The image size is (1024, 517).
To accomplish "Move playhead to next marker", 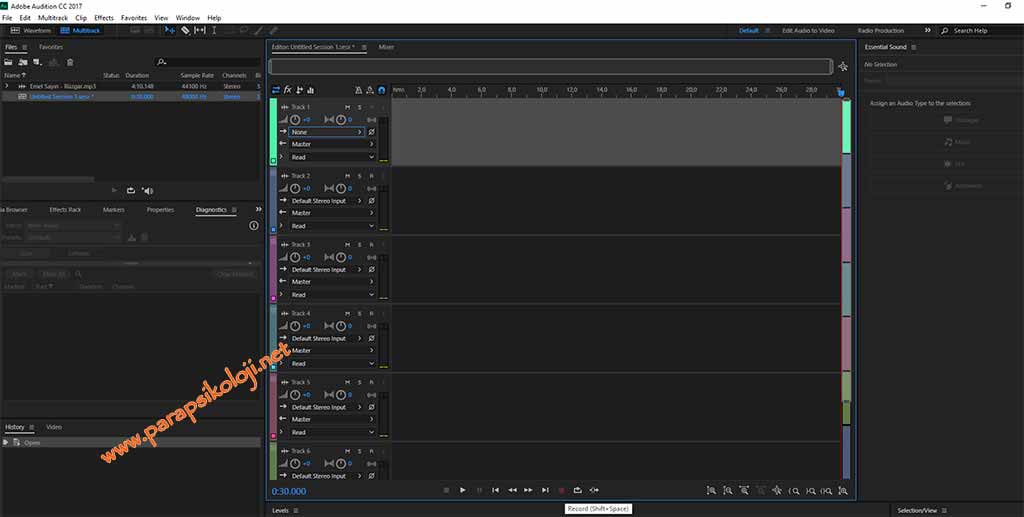I will point(545,490).
